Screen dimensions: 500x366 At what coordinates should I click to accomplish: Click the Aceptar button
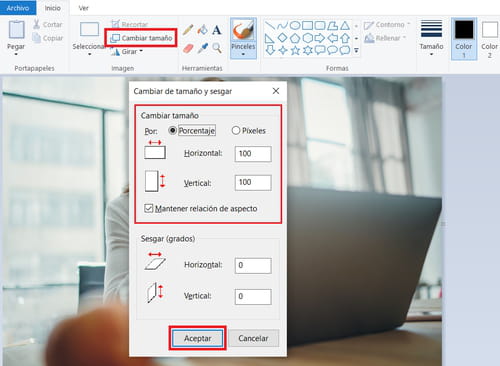[198, 338]
